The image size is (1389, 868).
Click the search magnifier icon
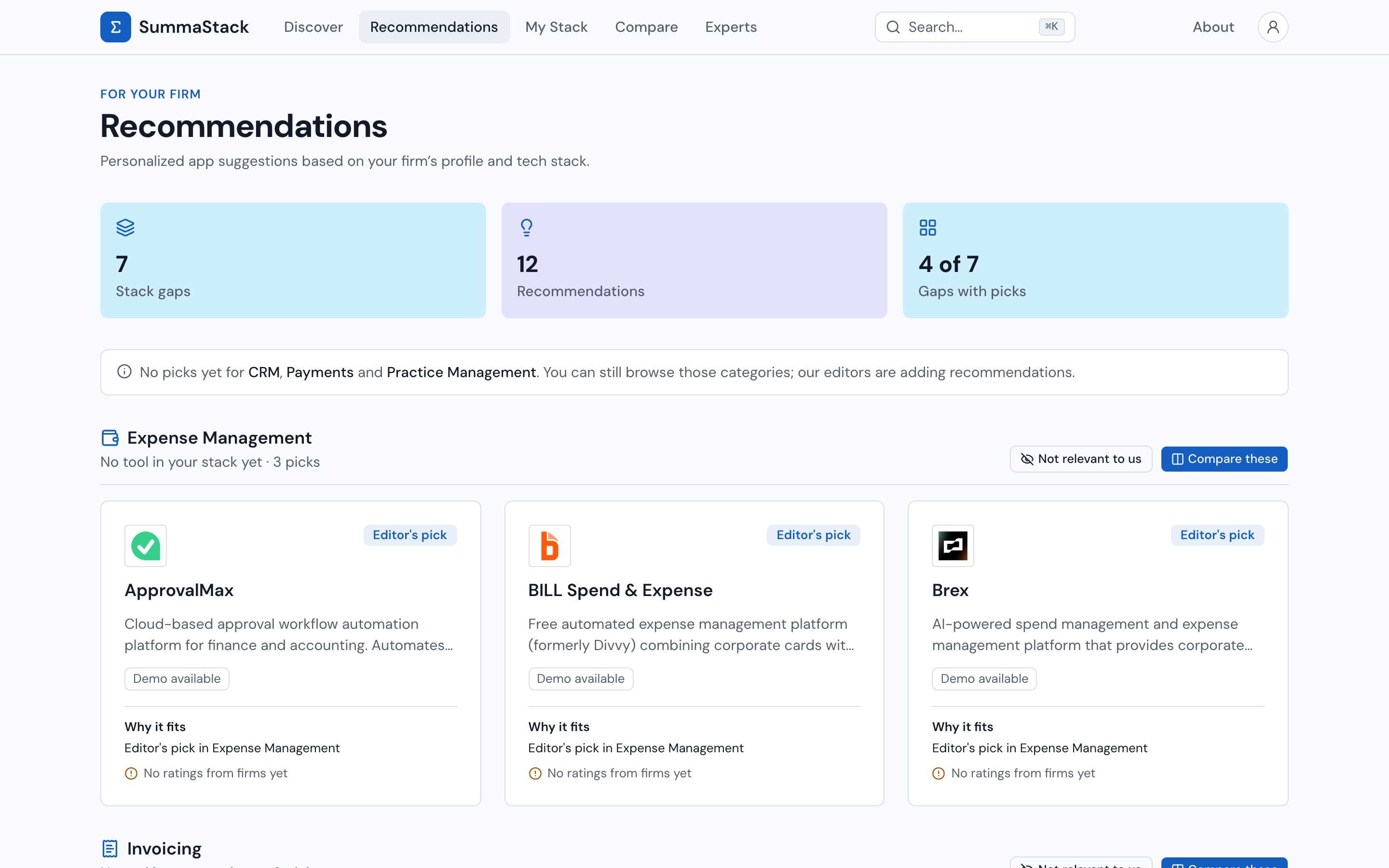(x=893, y=27)
